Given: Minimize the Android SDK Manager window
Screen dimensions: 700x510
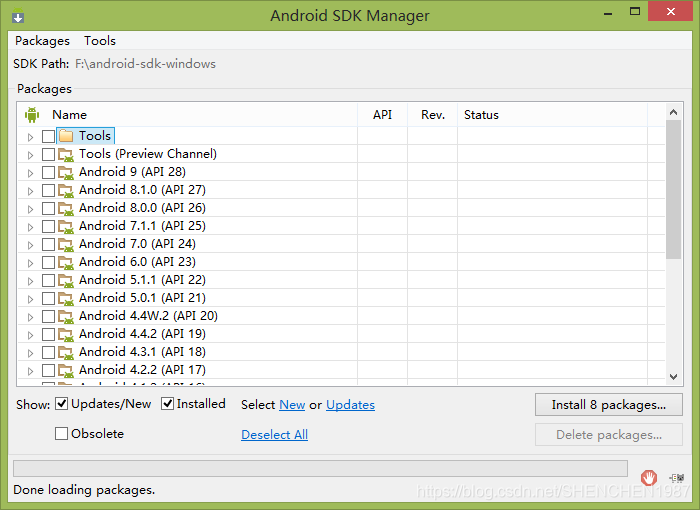Looking at the screenshot, I should (608, 13).
